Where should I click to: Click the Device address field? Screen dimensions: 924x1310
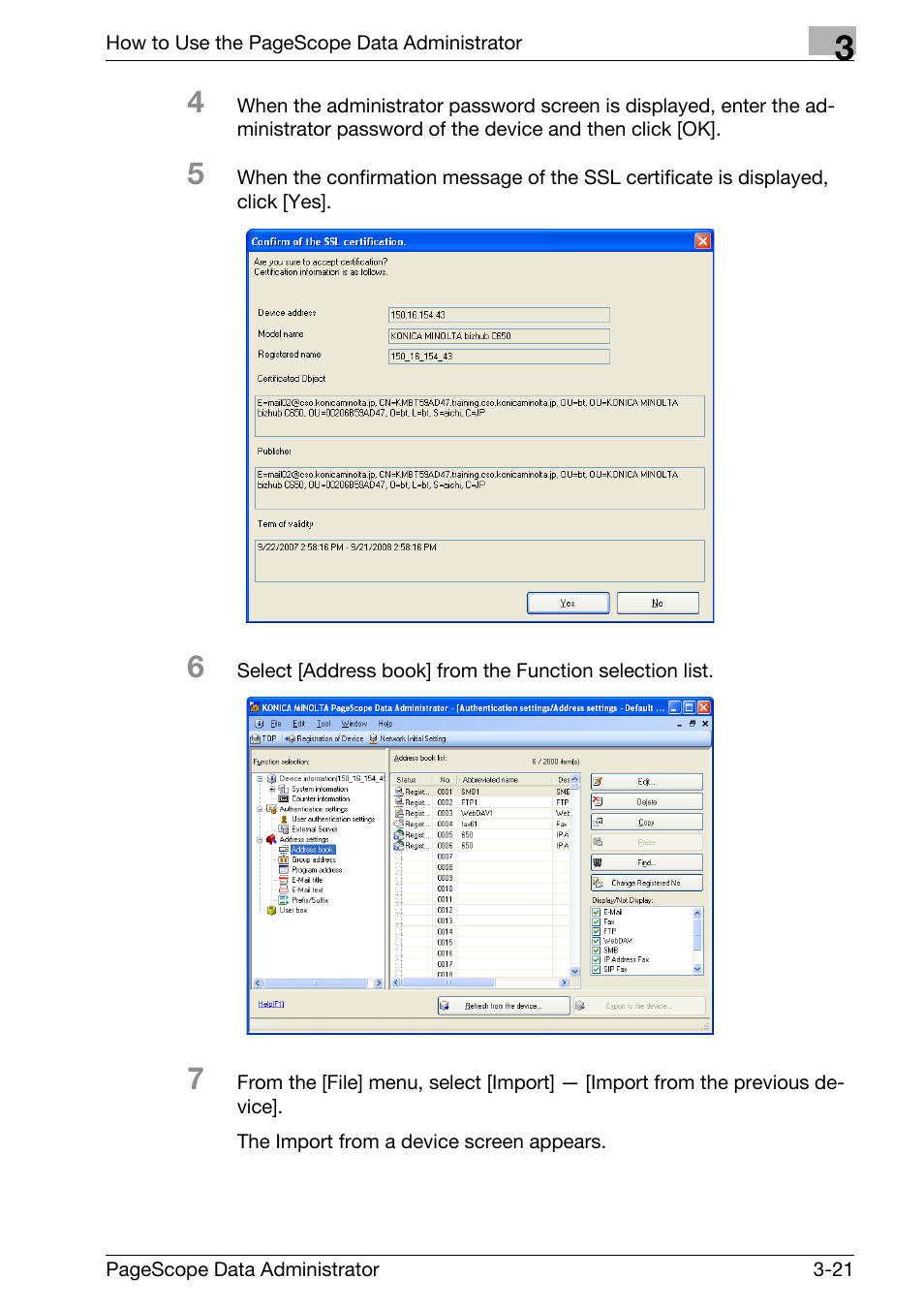pos(499,315)
